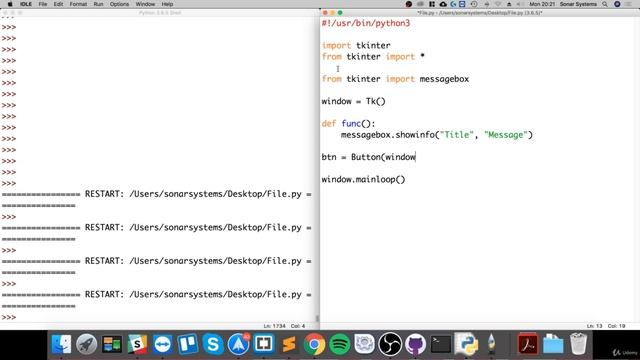Click the Wi-Fi status icon
This screenshot has height=360, width=640.
(x=498, y=4)
